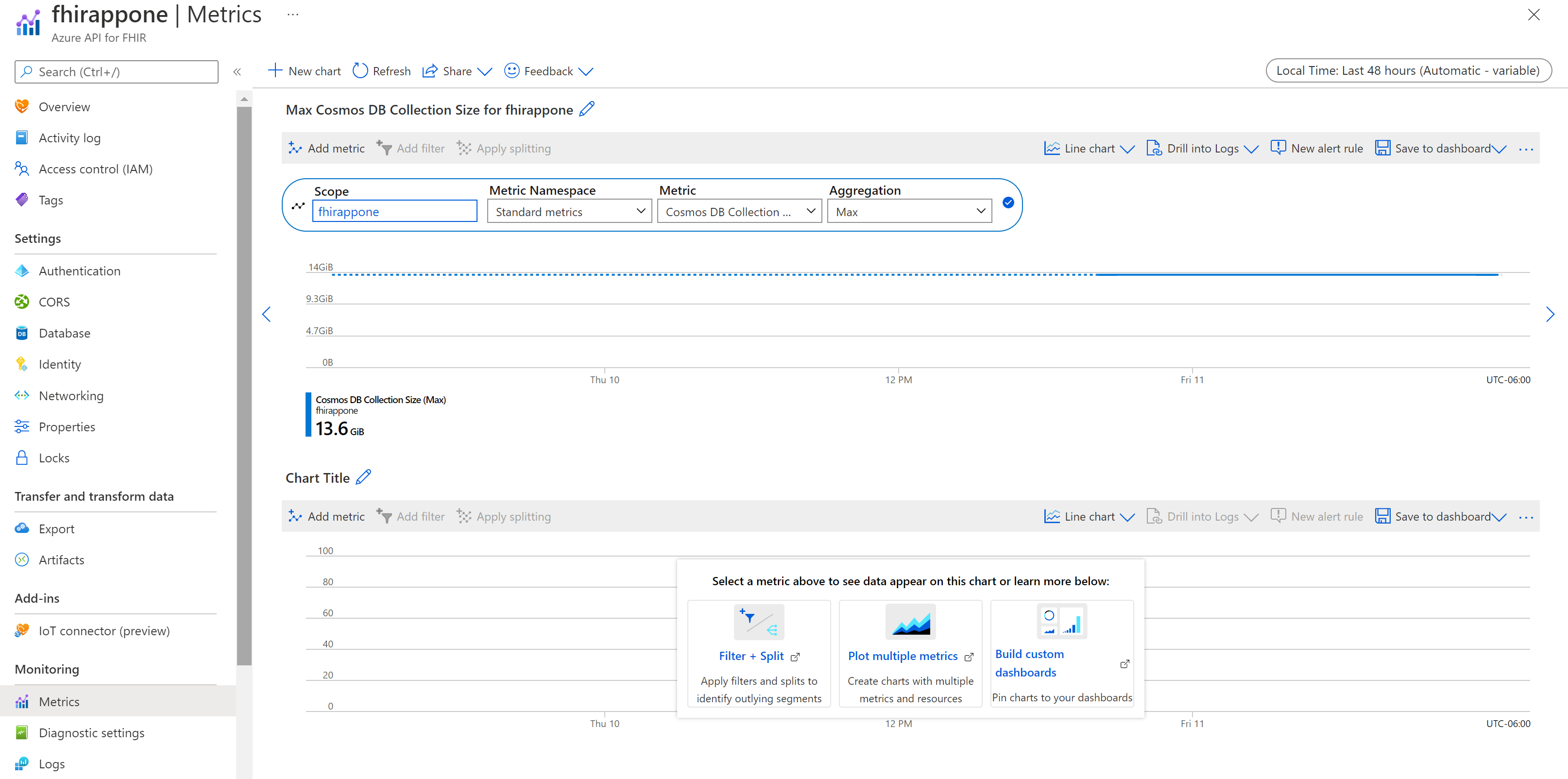Click the Tags icon in sidebar
This screenshot has width=1568, height=779.
22,200
